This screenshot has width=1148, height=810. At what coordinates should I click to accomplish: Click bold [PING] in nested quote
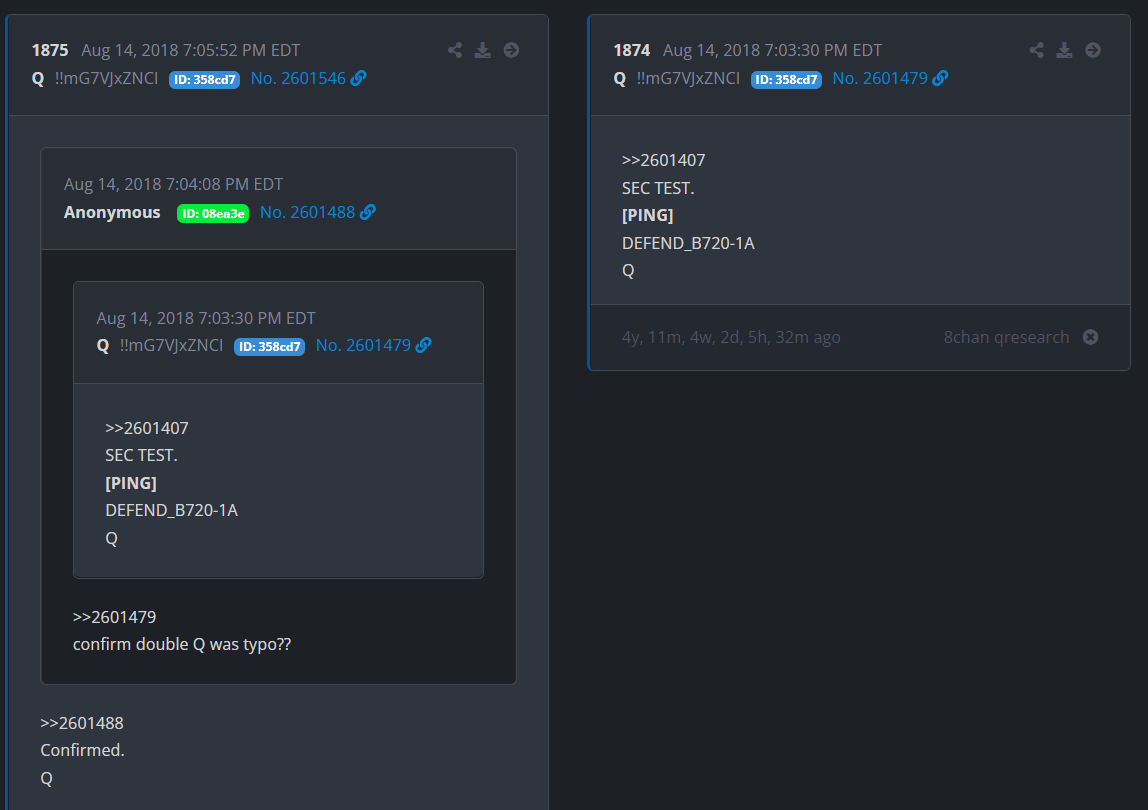pyautogui.click(x=130, y=483)
